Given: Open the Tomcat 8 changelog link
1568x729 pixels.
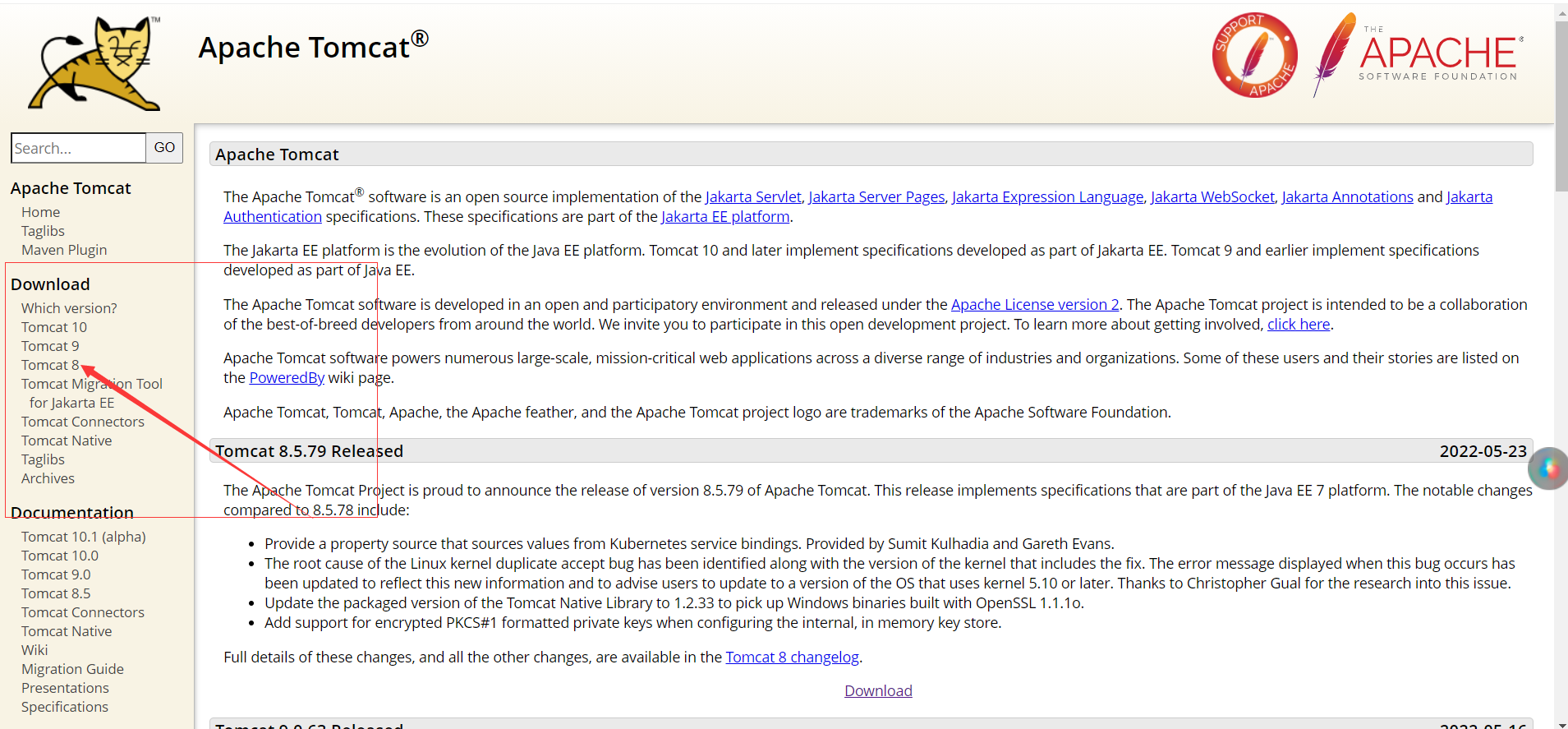Looking at the screenshot, I should pyautogui.click(x=792, y=657).
